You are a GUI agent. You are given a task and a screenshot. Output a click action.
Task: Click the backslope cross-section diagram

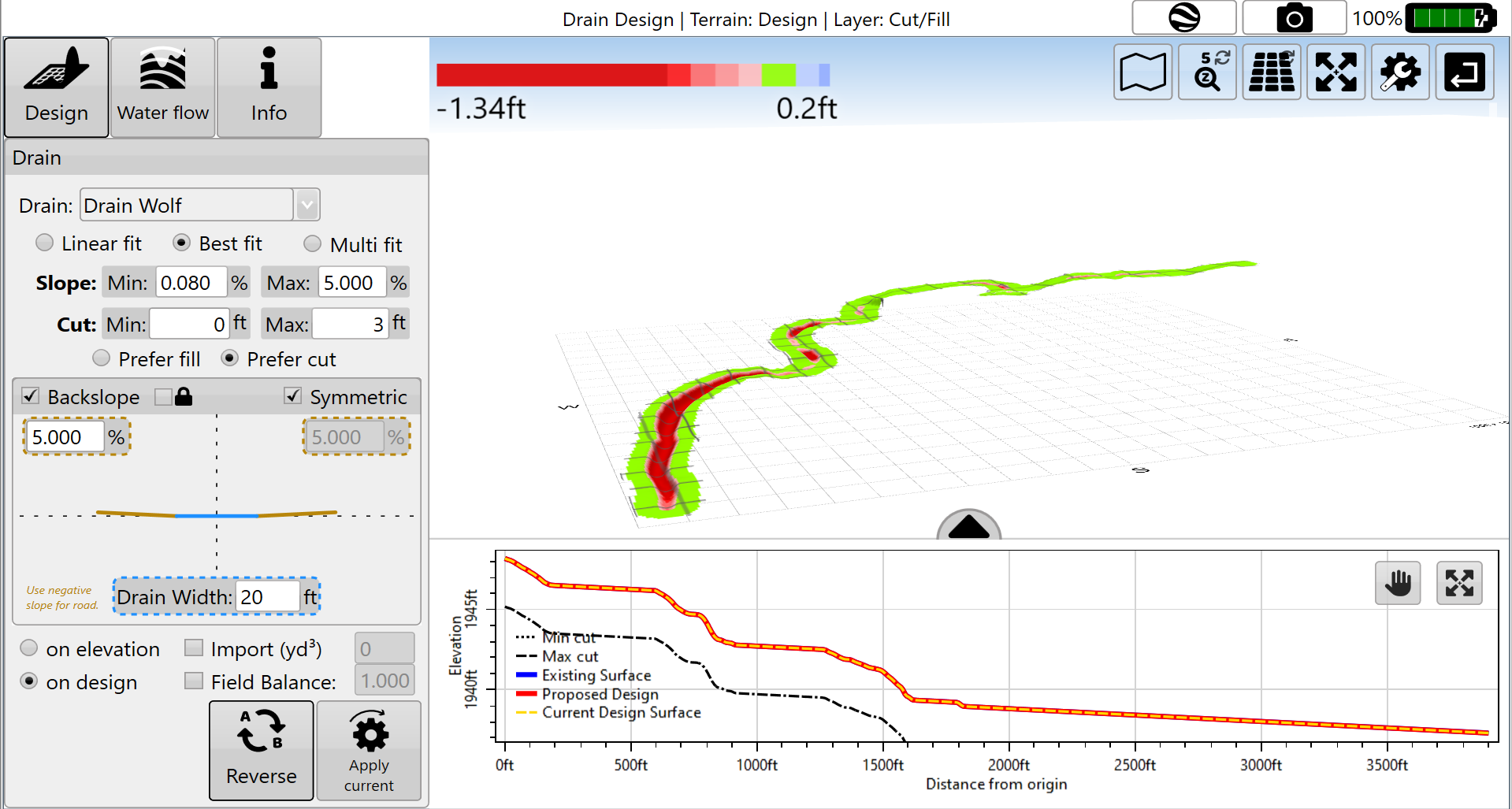coord(217,514)
